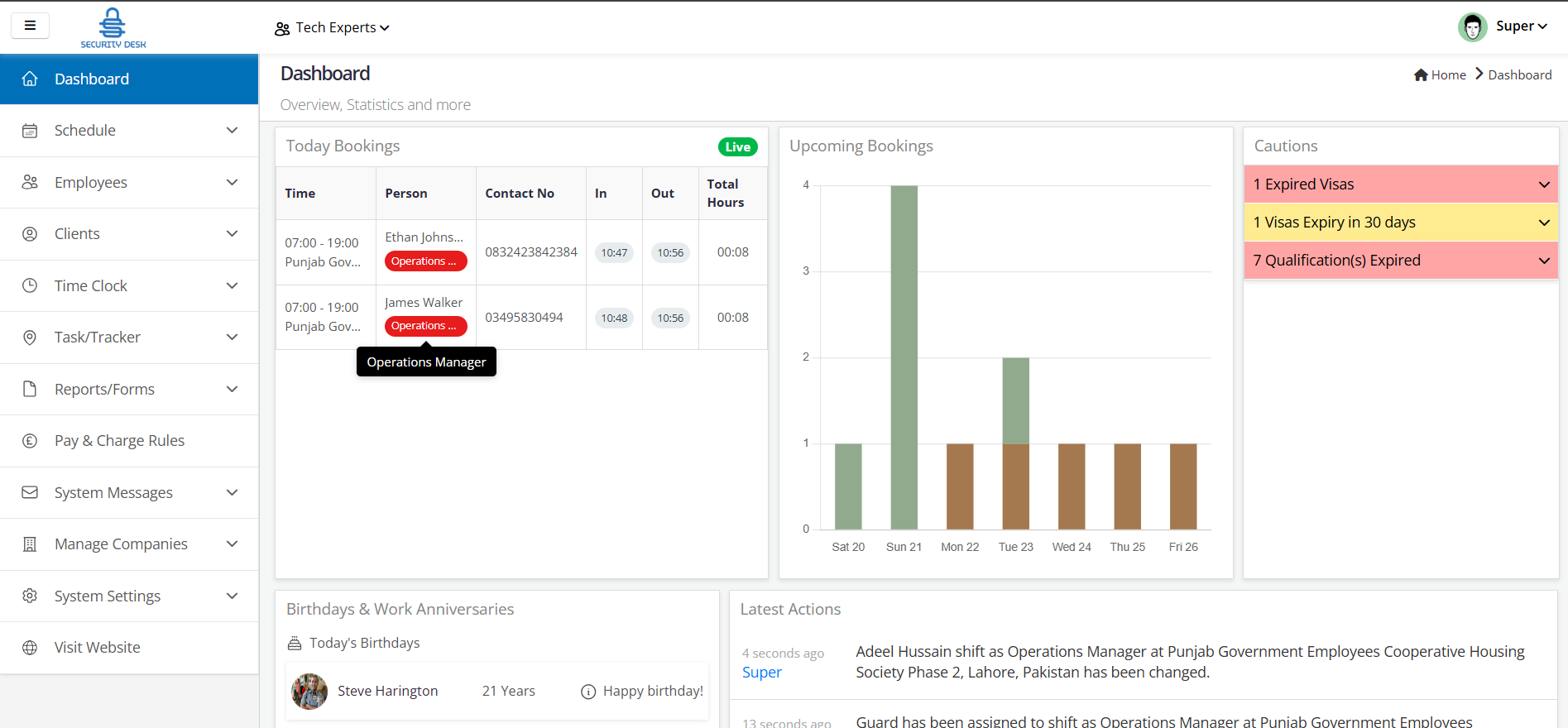Image resolution: width=1568 pixels, height=728 pixels.
Task: Click the Task/Tracker location pin icon
Action: point(30,338)
